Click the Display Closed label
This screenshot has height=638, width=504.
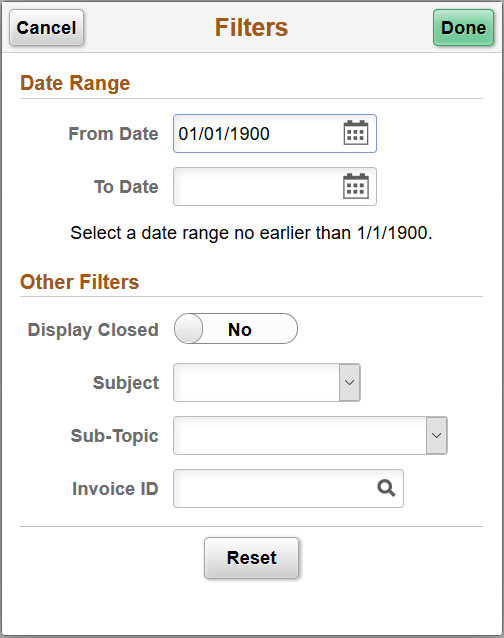tap(93, 330)
